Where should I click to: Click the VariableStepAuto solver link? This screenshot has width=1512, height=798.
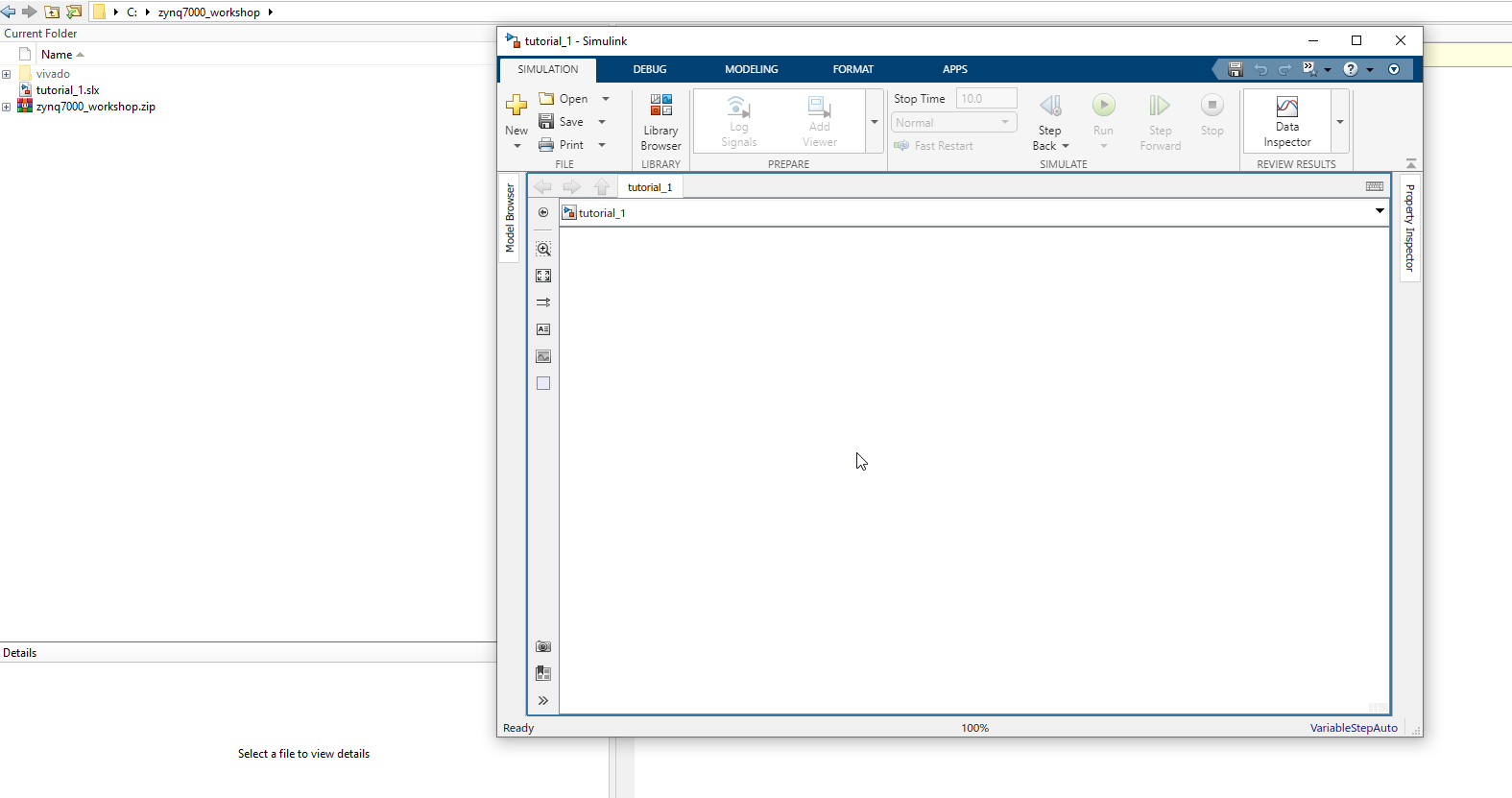point(1354,728)
